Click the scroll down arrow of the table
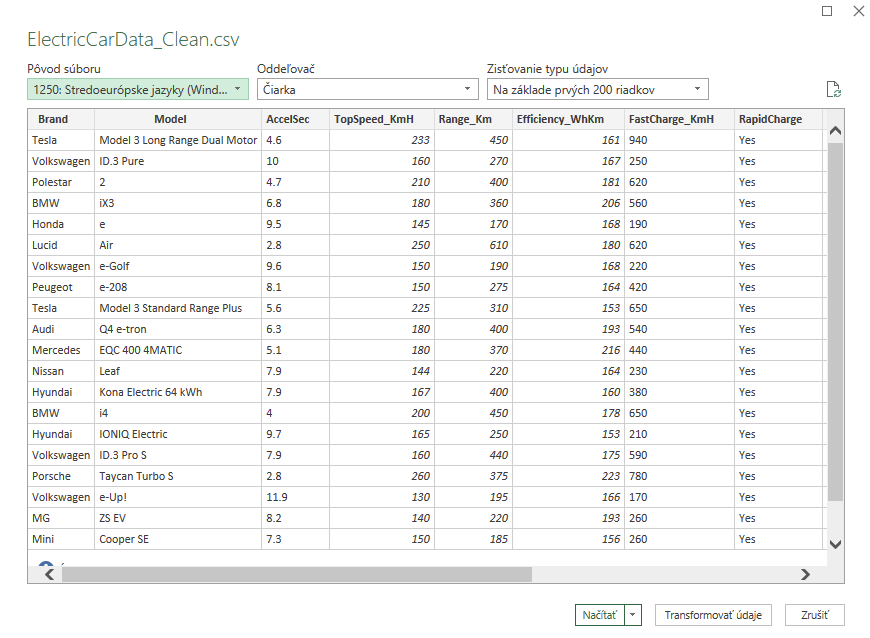Viewport: 870px width, 638px height. 835,544
